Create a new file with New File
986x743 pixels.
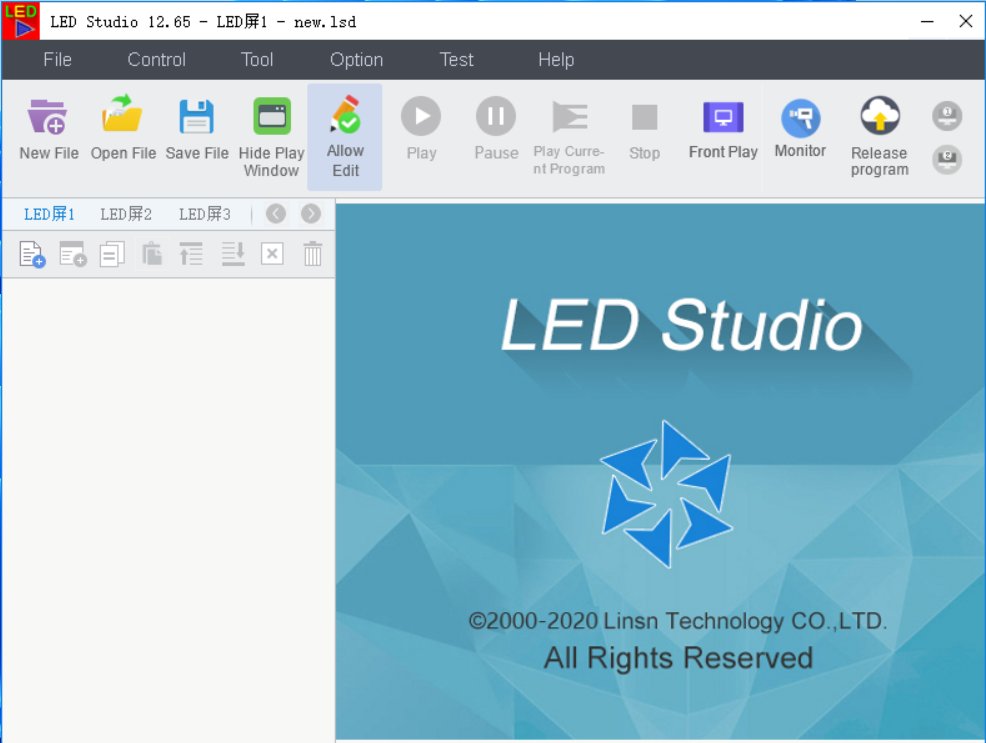coord(48,129)
